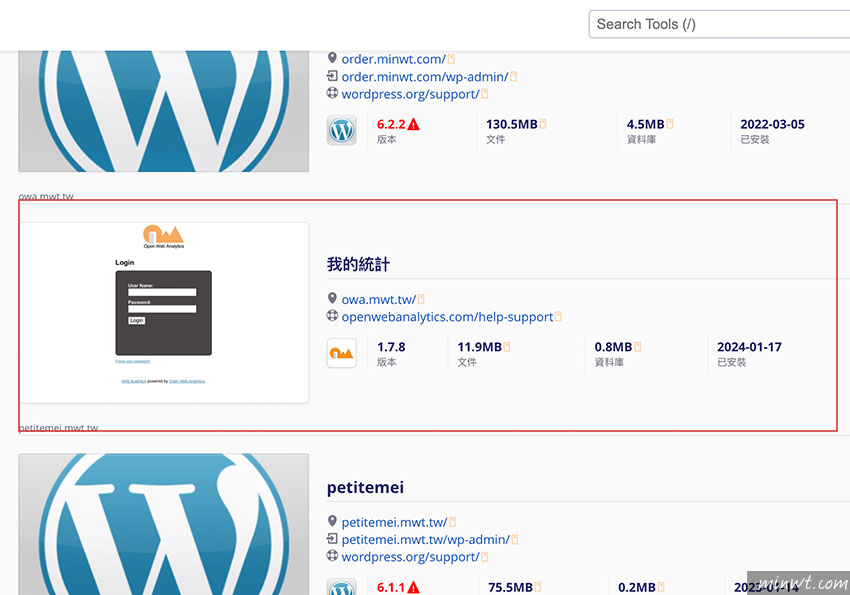
Task: Click install date 2024-01-17
Action: [749, 347]
